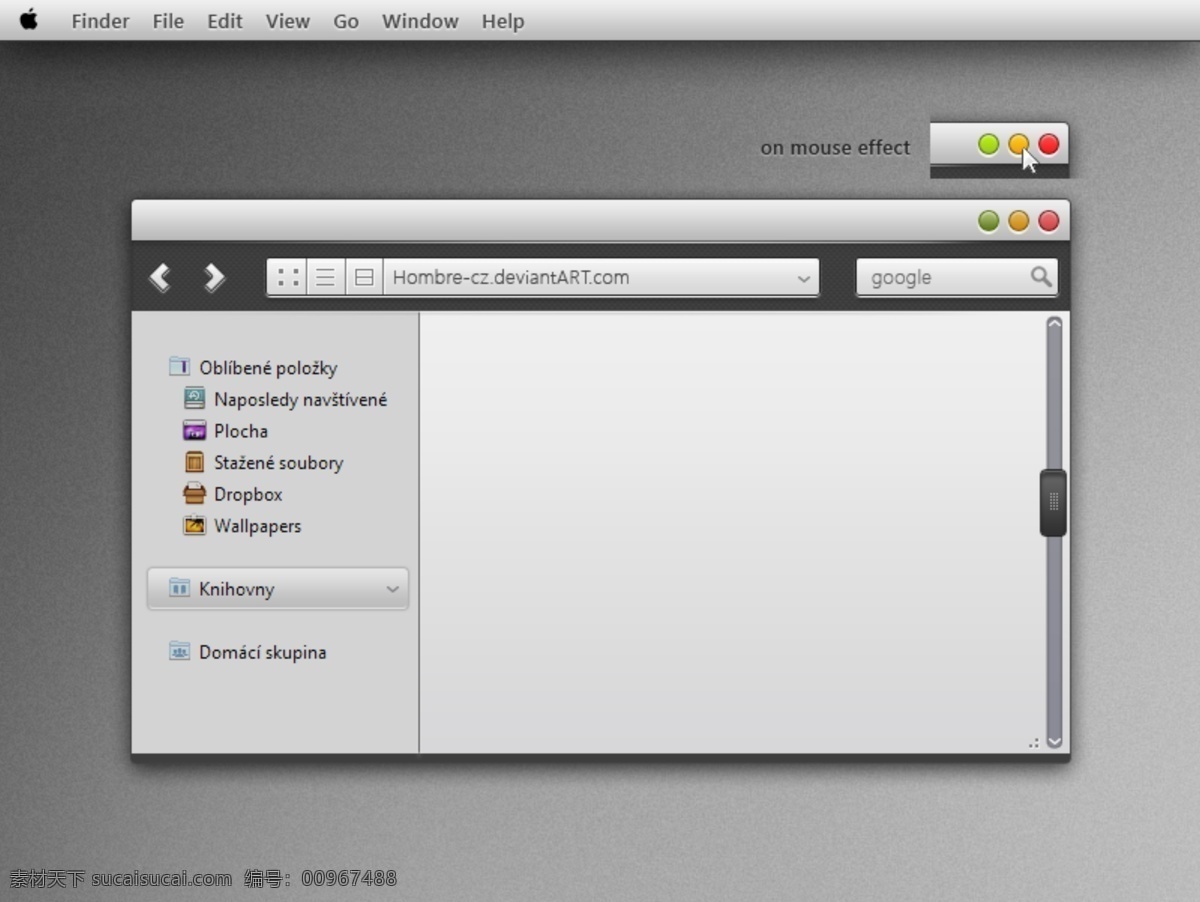The height and width of the screenshot is (902, 1200).
Task: Switch to icon grid view
Action: 288,278
